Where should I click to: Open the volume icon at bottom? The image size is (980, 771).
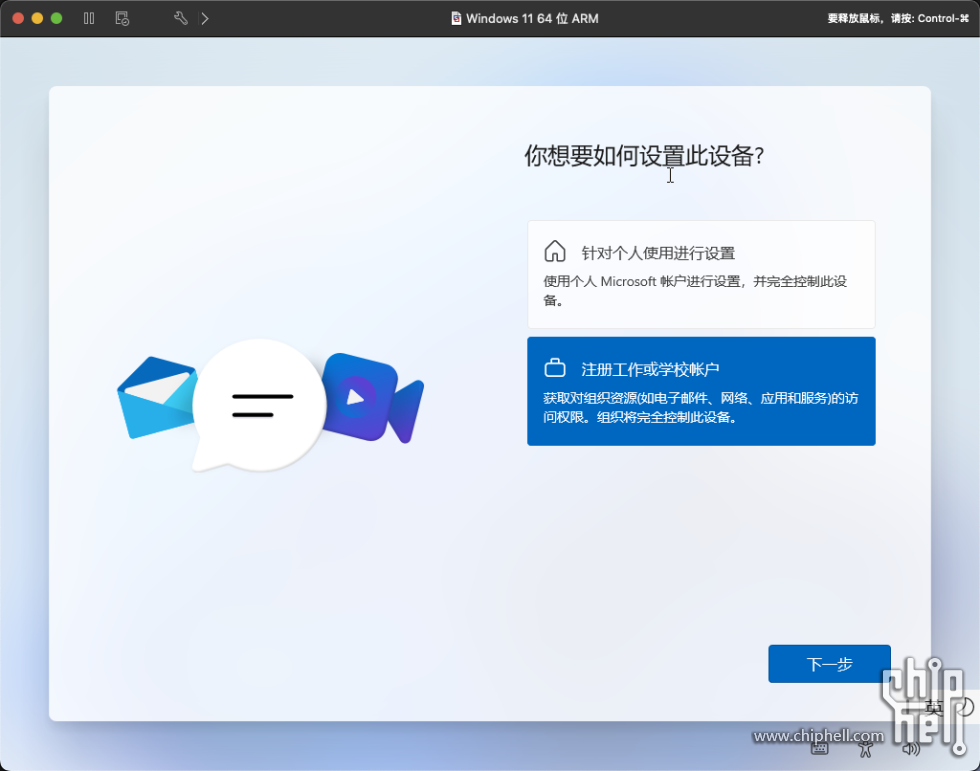[911, 749]
